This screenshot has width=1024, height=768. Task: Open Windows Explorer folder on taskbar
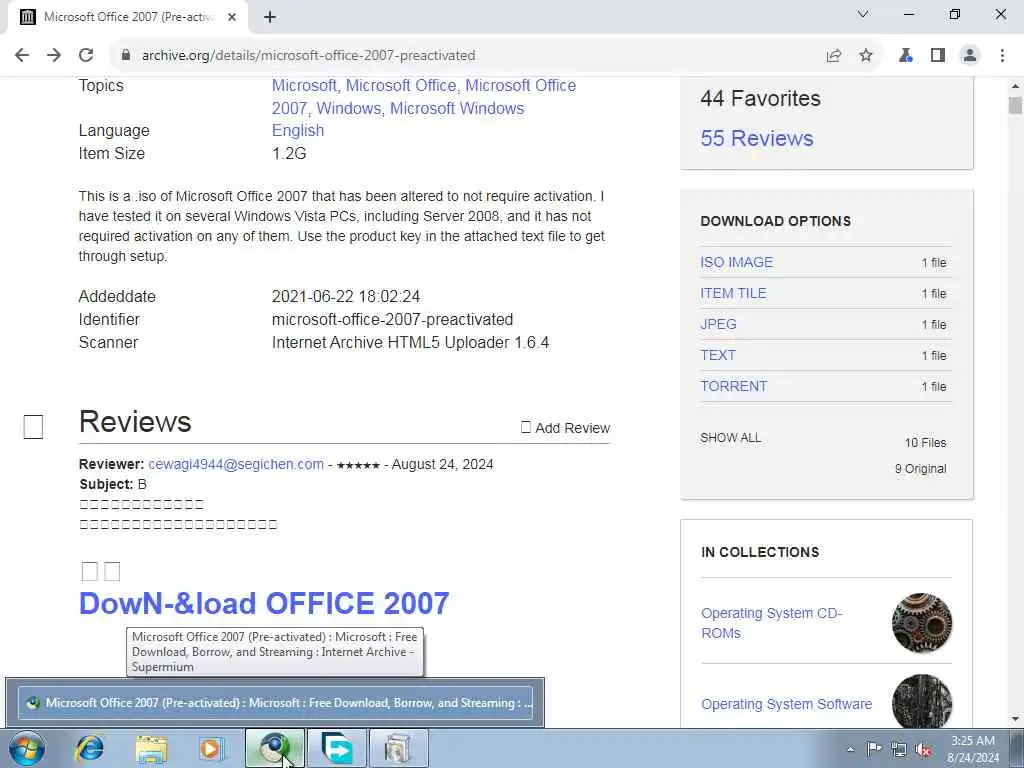tap(152, 748)
